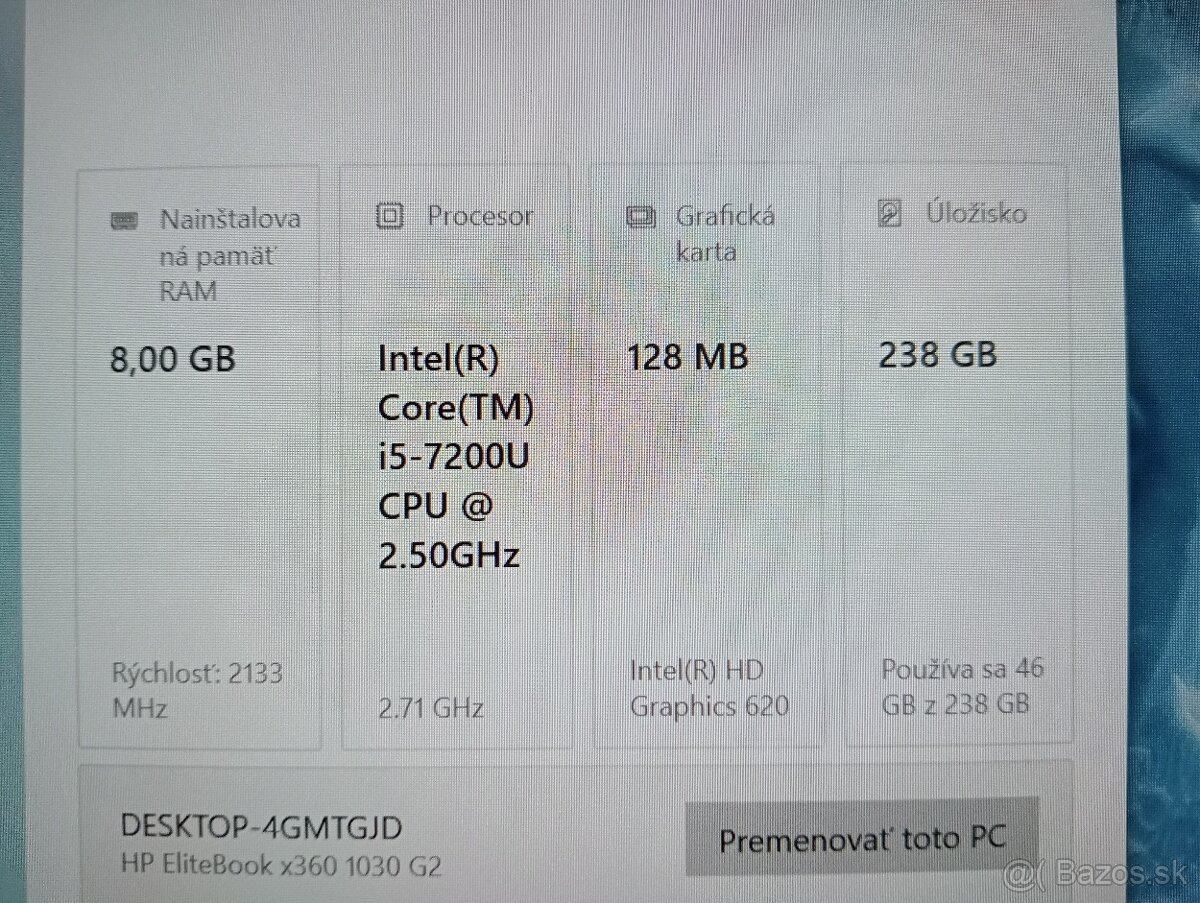The height and width of the screenshot is (903, 1200).
Task: Select the 128 MB graphics memory value
Action: pos(688,357)
